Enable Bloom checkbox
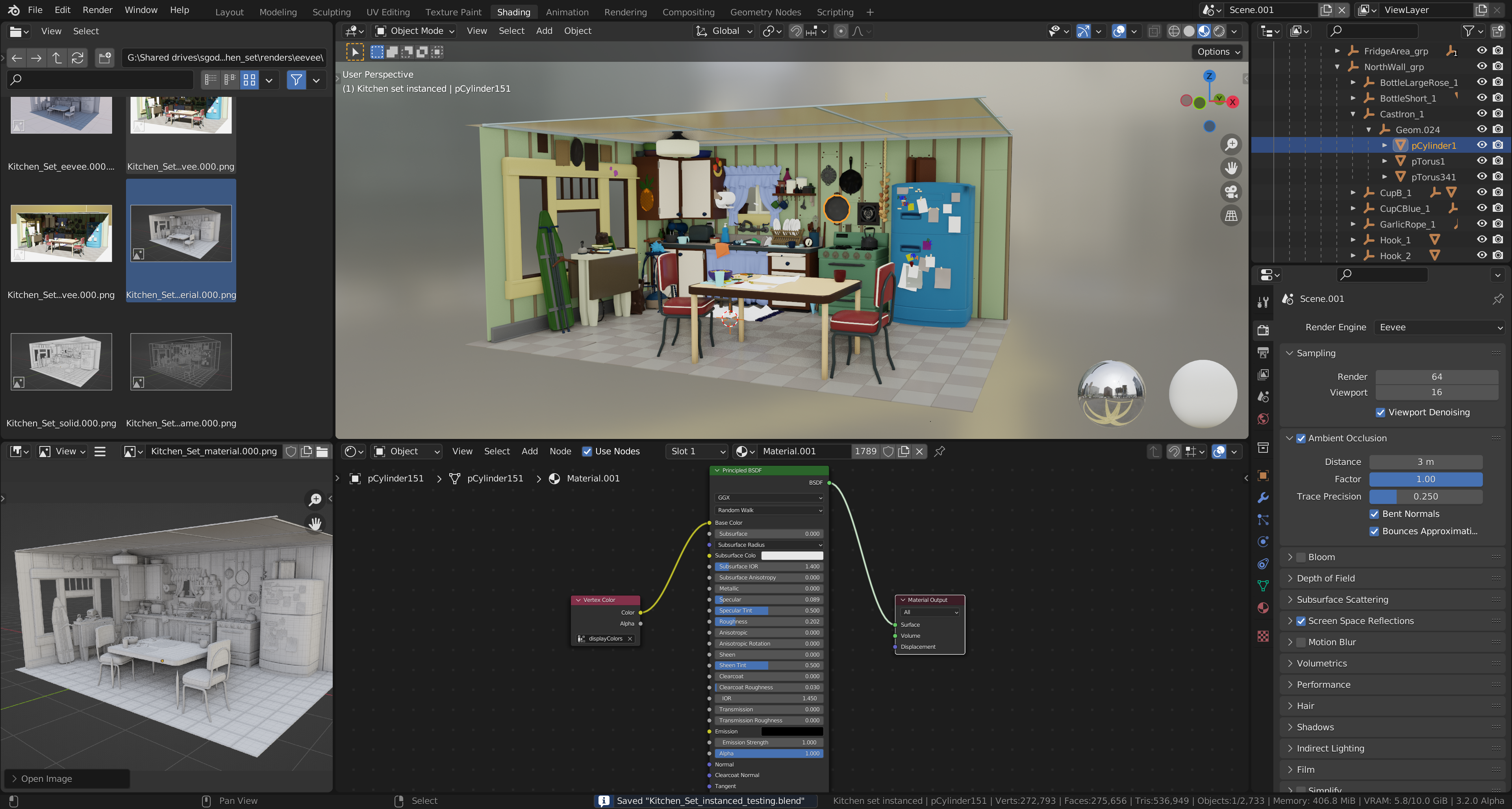Image resolution: width=1512 pixels, height=809 pixels. (x=1301, y=557)
